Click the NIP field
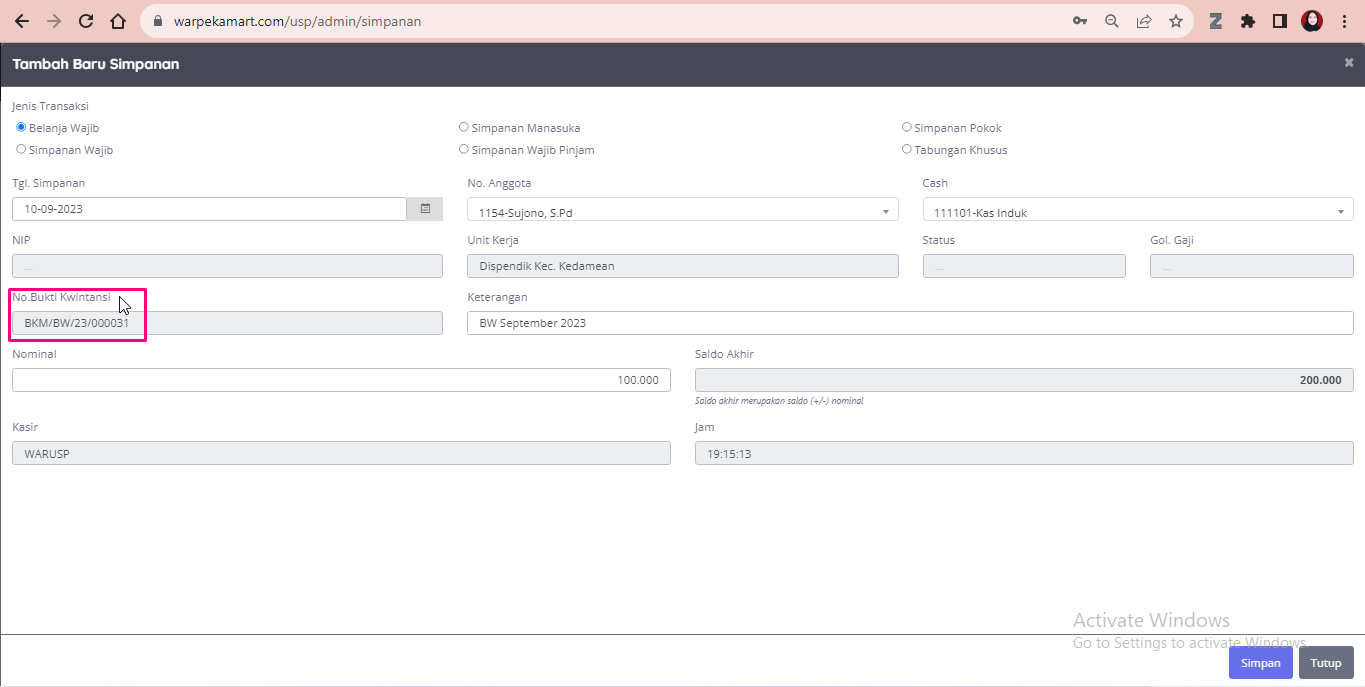This screenshot has height=687, width=1365. click(x=227, y=266)
